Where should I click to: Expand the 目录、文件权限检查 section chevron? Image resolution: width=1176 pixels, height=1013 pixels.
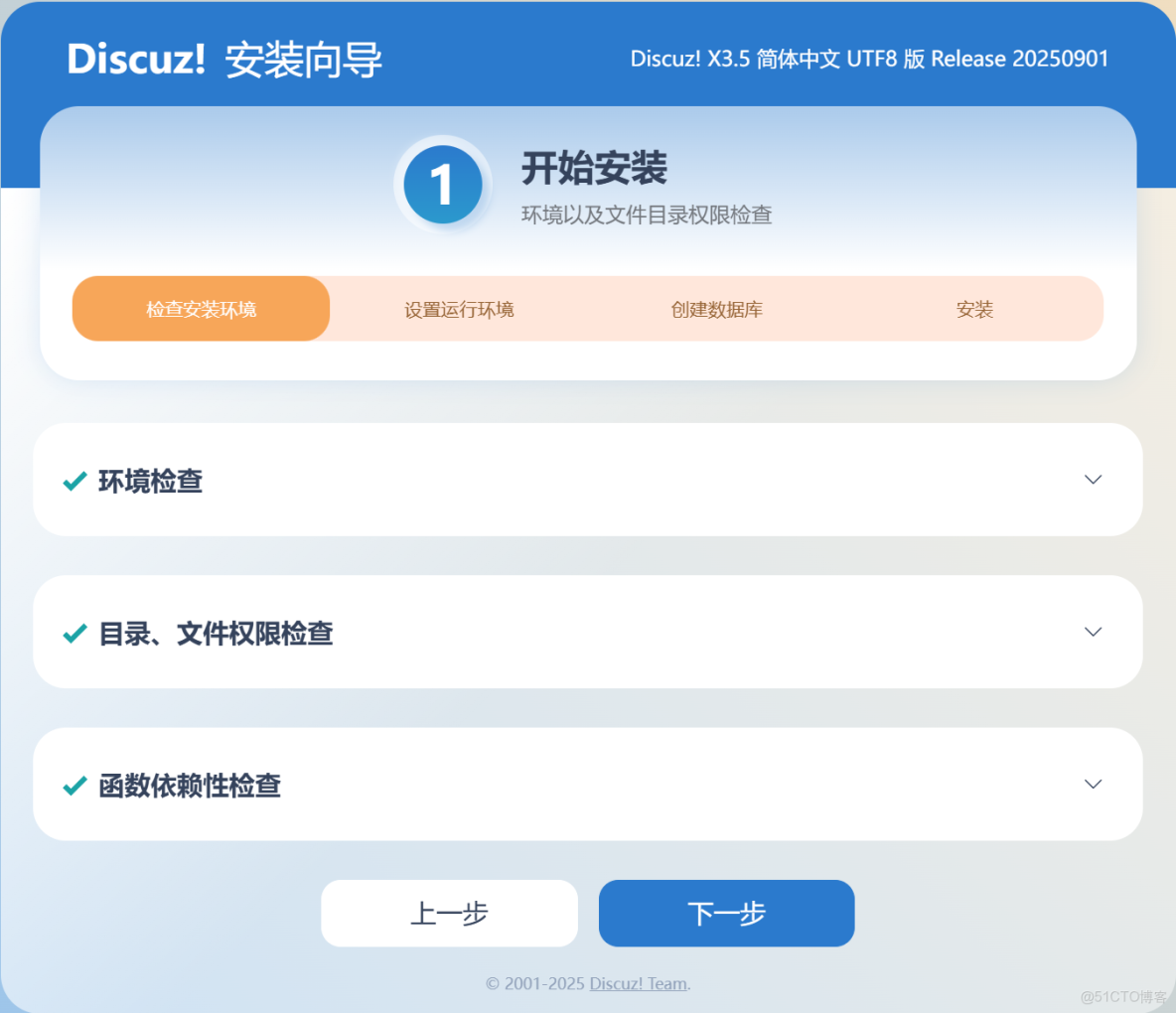point(1093,632)
